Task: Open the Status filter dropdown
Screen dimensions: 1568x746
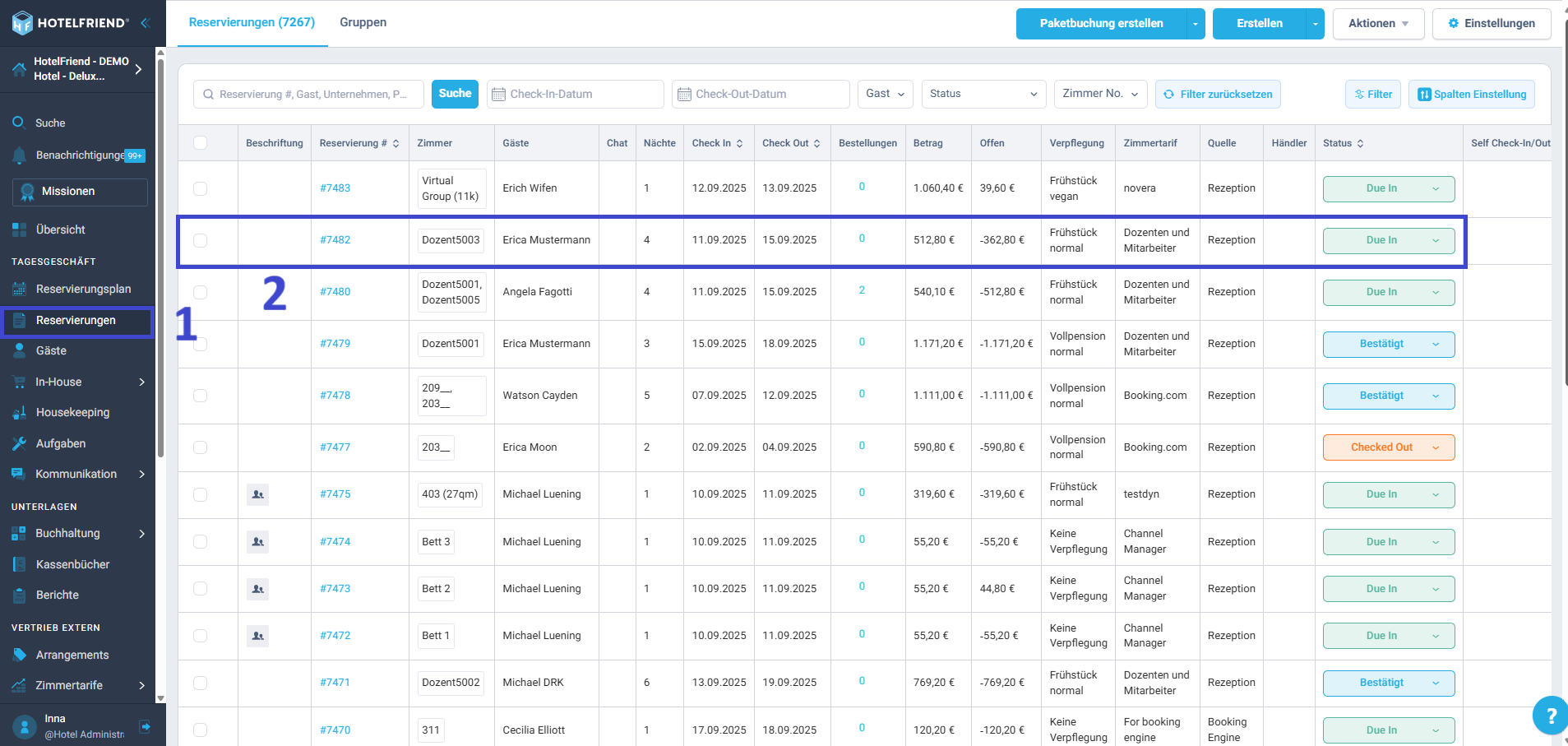Action: [x=983, y=94]
